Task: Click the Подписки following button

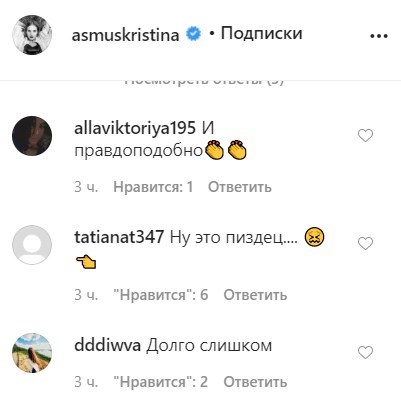Action: (x=261, y=33)
